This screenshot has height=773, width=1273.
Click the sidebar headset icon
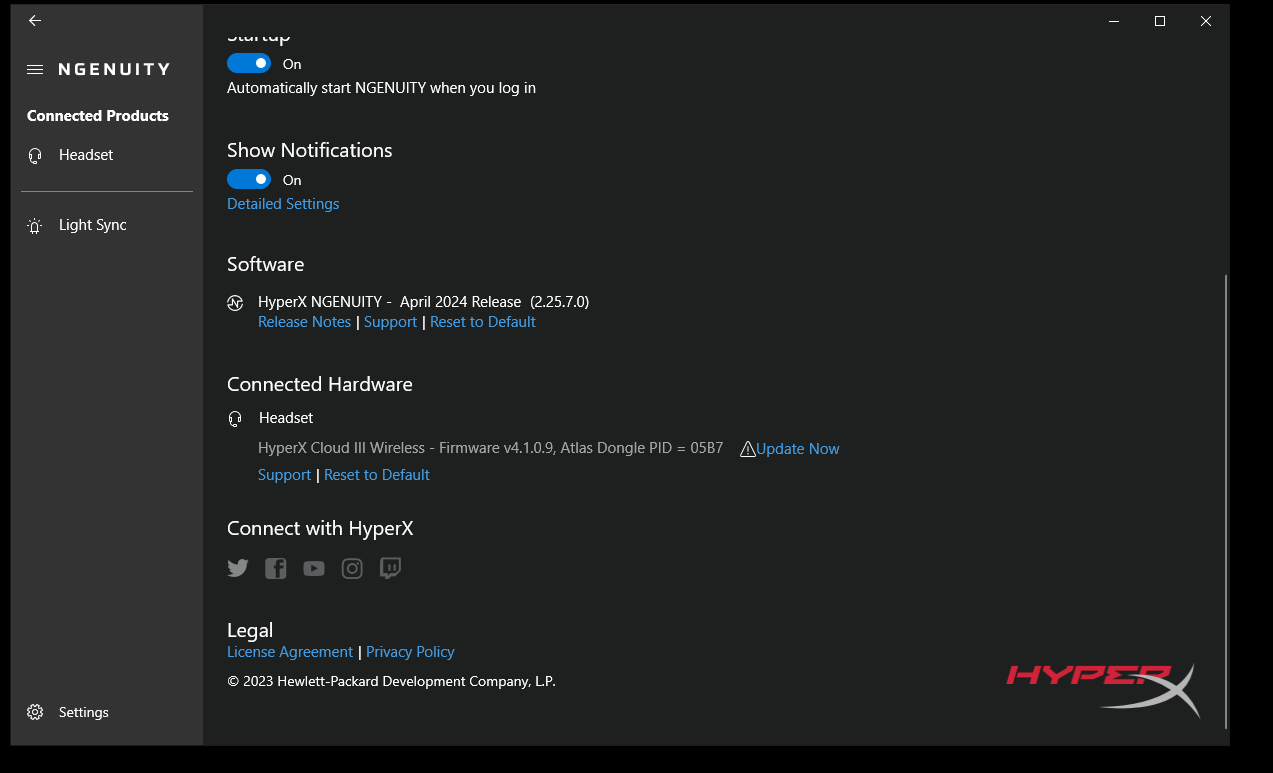pyautogui.click(x=35, y=156)
